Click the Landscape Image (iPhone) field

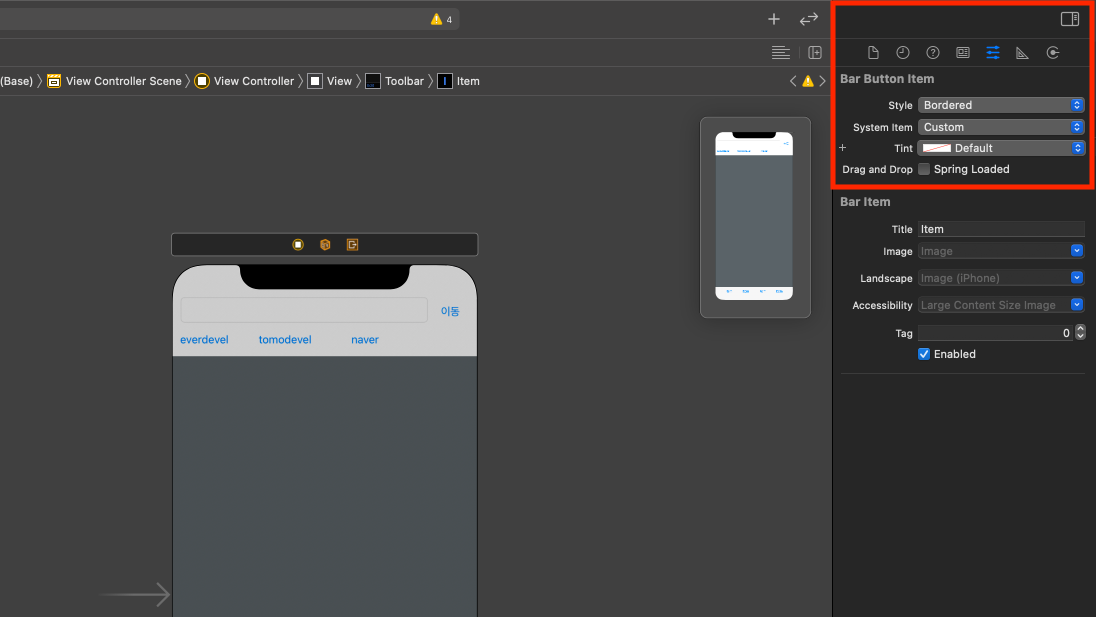coord(993,277)
